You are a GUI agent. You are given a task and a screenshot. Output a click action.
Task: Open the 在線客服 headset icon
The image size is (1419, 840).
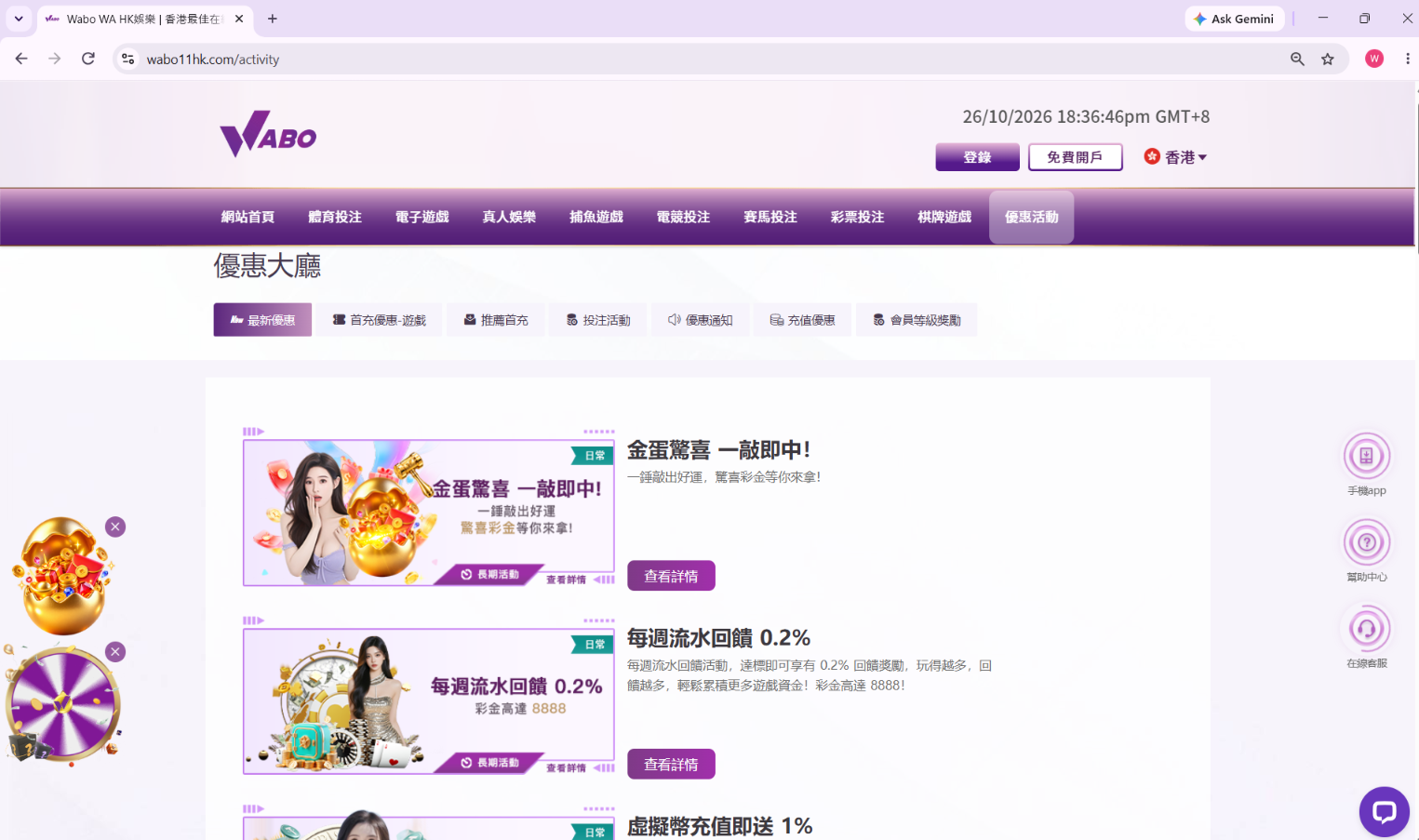click(x=1366, y=629)
